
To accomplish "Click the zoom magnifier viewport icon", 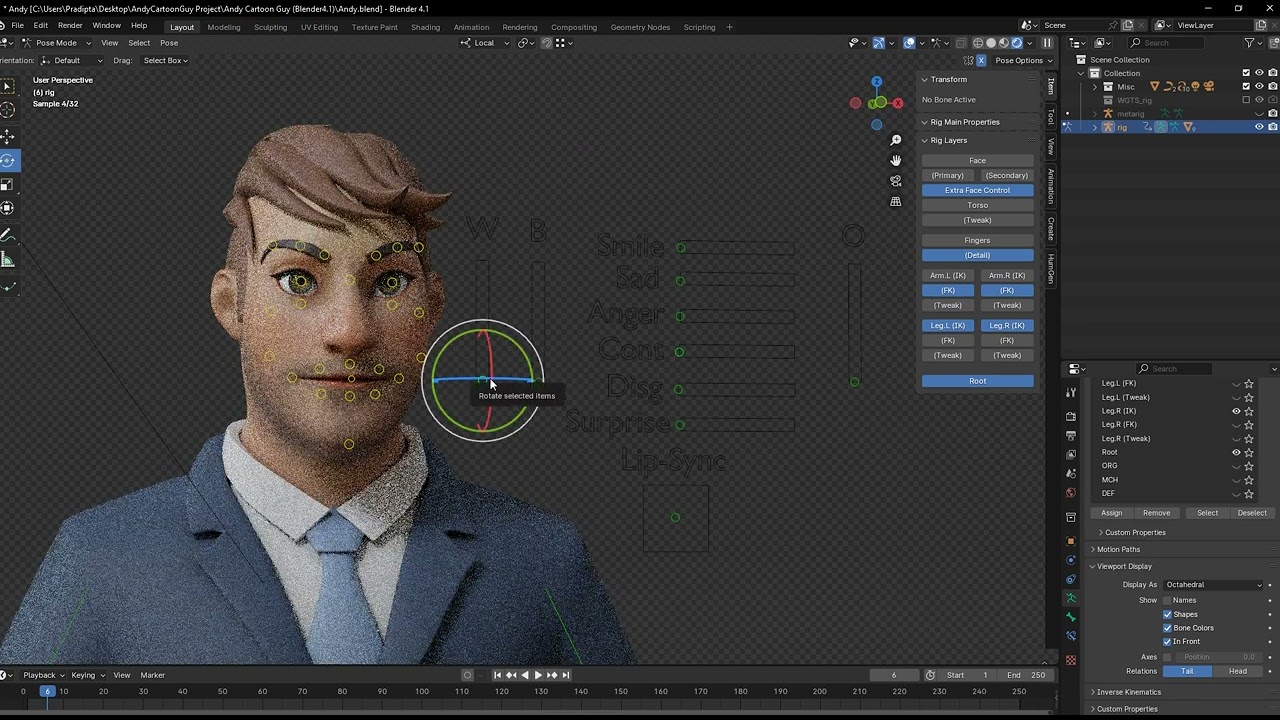I will (x=896, y=140).
